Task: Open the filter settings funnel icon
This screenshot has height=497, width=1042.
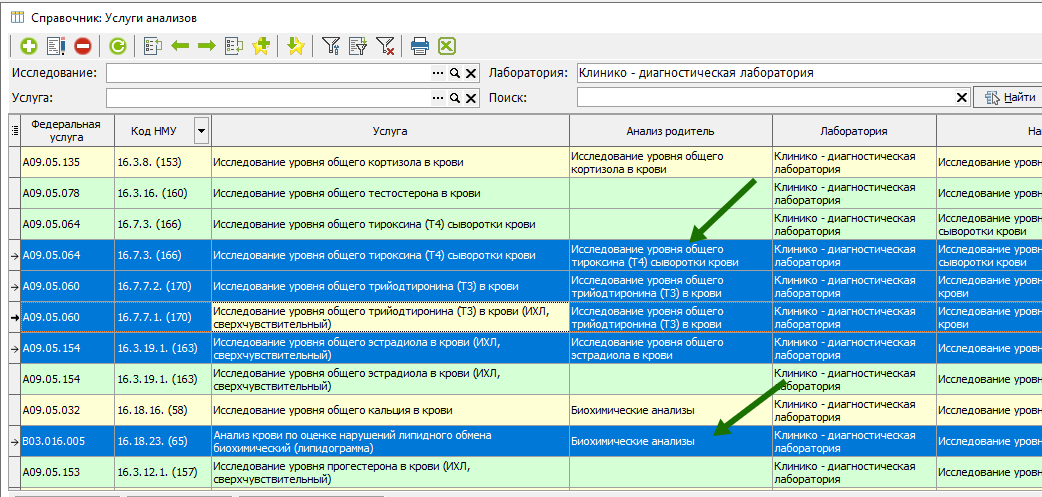Action: (331, 46)
